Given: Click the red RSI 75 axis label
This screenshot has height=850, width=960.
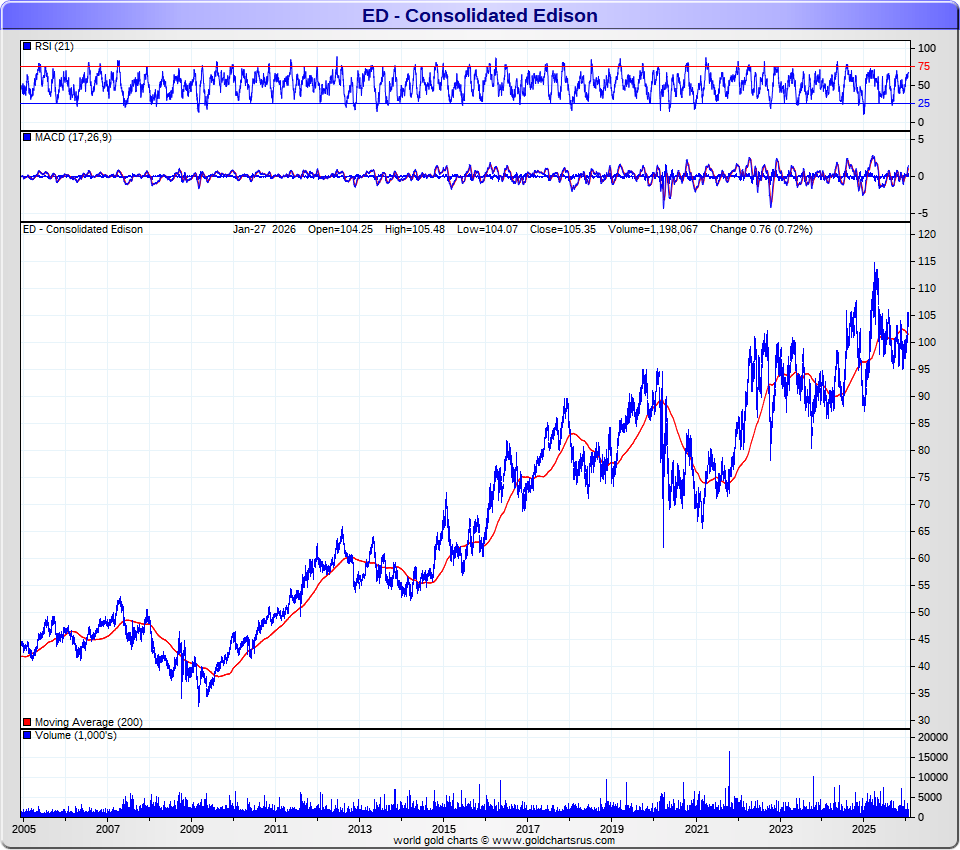Looking at the screenshot, I should [924, 66].
